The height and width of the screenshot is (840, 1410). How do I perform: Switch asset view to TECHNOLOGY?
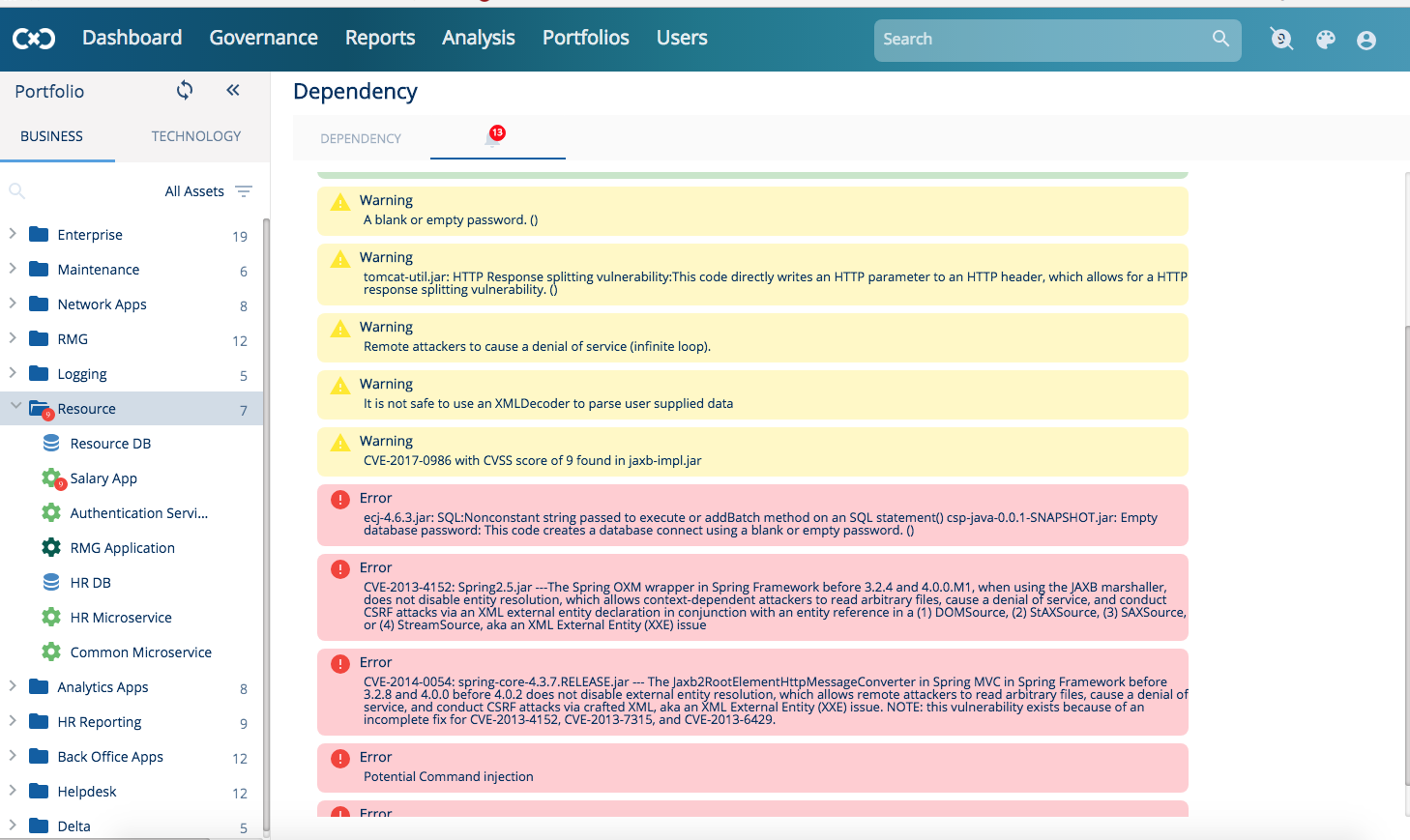(x=195, y=136)
